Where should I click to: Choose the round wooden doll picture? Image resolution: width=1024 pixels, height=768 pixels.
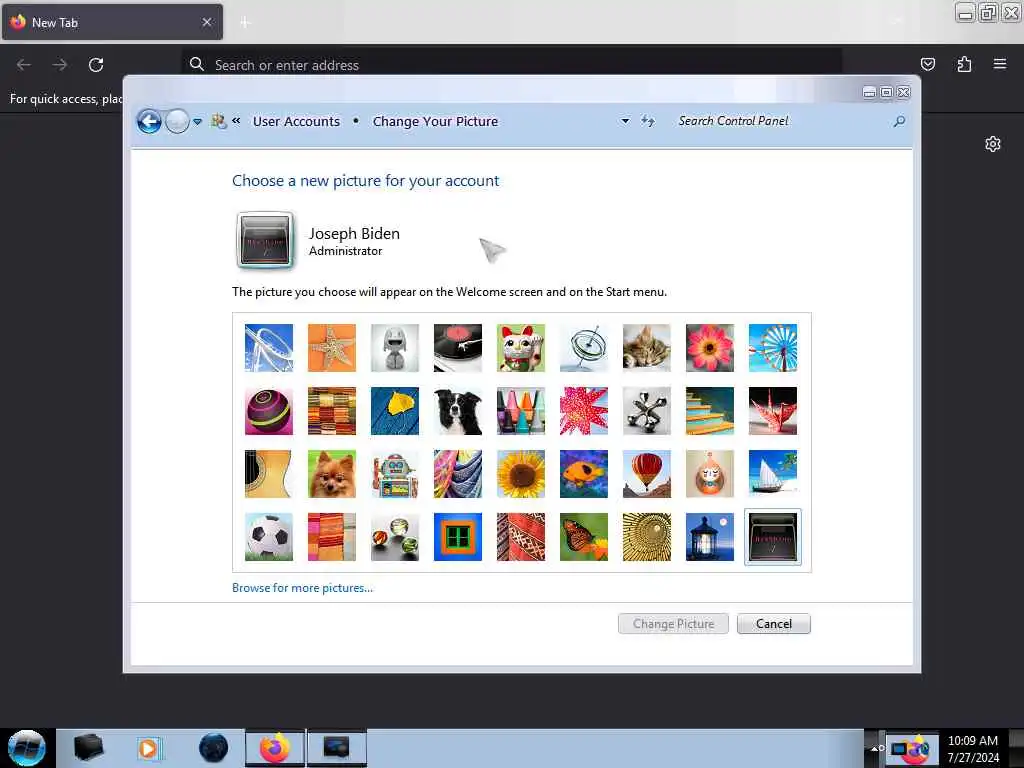(x=710, y=474)
